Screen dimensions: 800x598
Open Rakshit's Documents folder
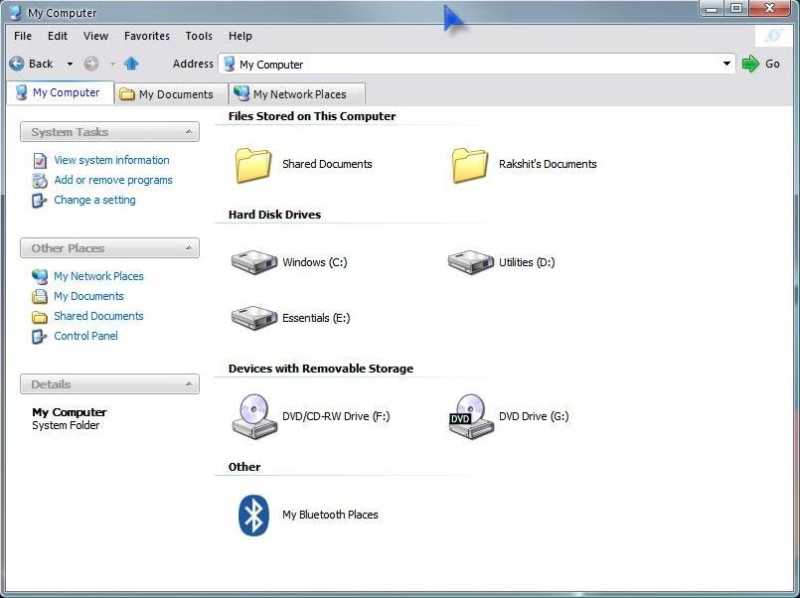[x=470, y=163]
